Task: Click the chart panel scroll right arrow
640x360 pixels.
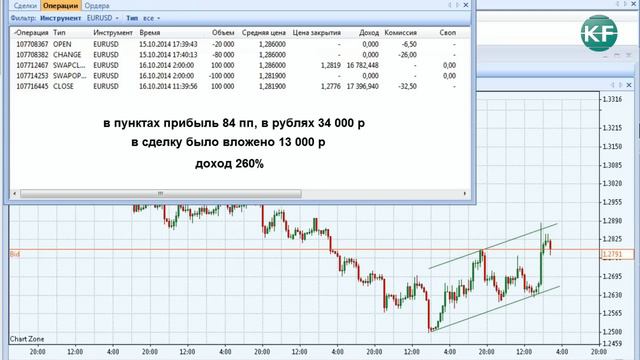Action: [x=620, y=85]
